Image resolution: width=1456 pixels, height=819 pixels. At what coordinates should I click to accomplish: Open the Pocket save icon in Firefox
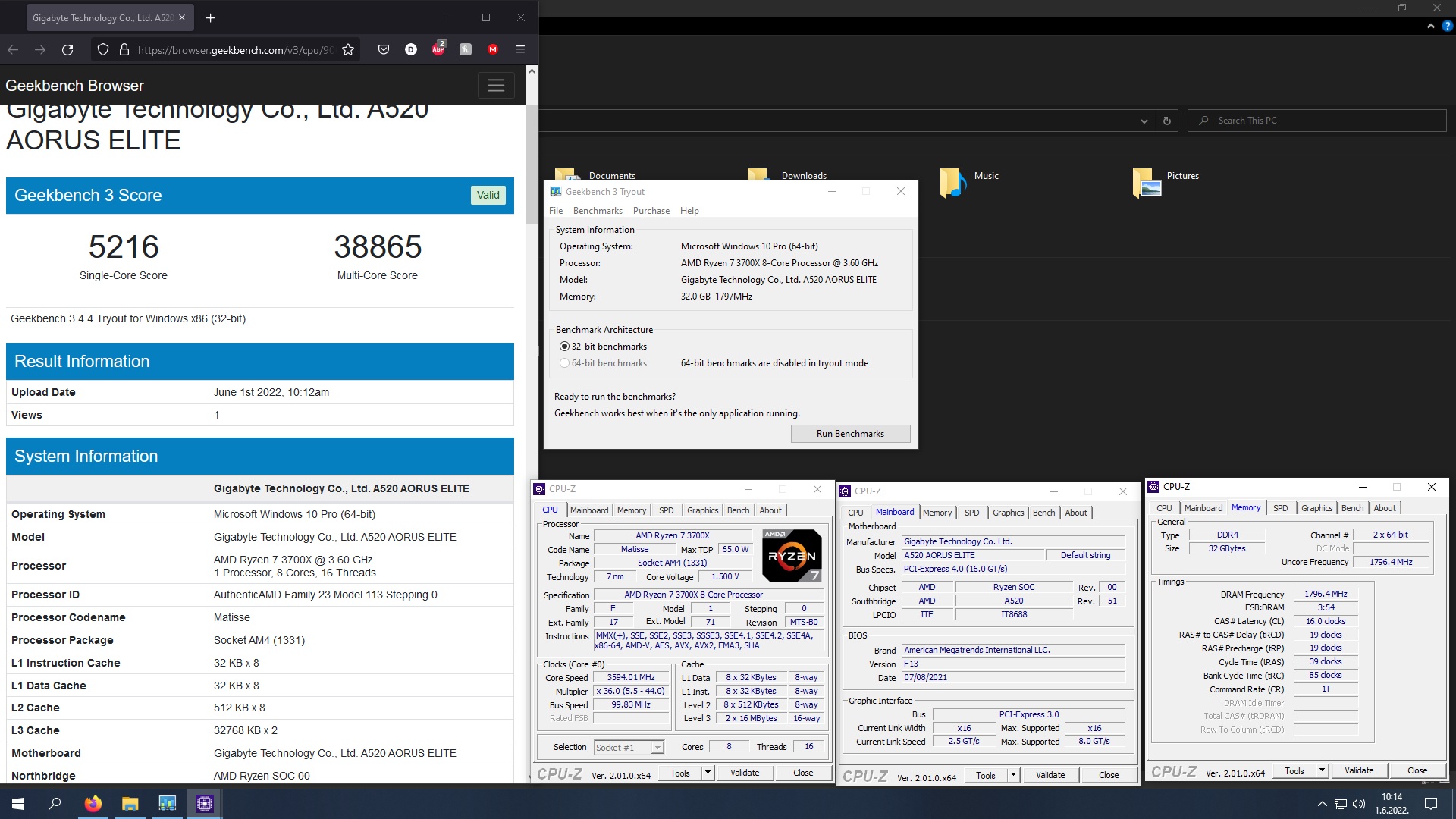tap(384, 50)
